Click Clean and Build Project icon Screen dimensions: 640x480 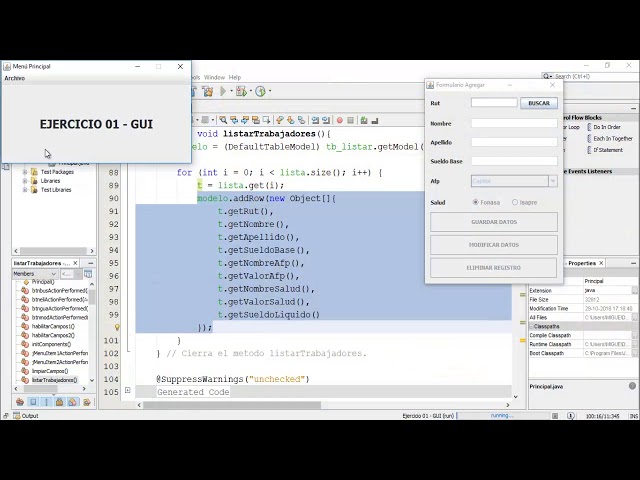tap(207, 91)
